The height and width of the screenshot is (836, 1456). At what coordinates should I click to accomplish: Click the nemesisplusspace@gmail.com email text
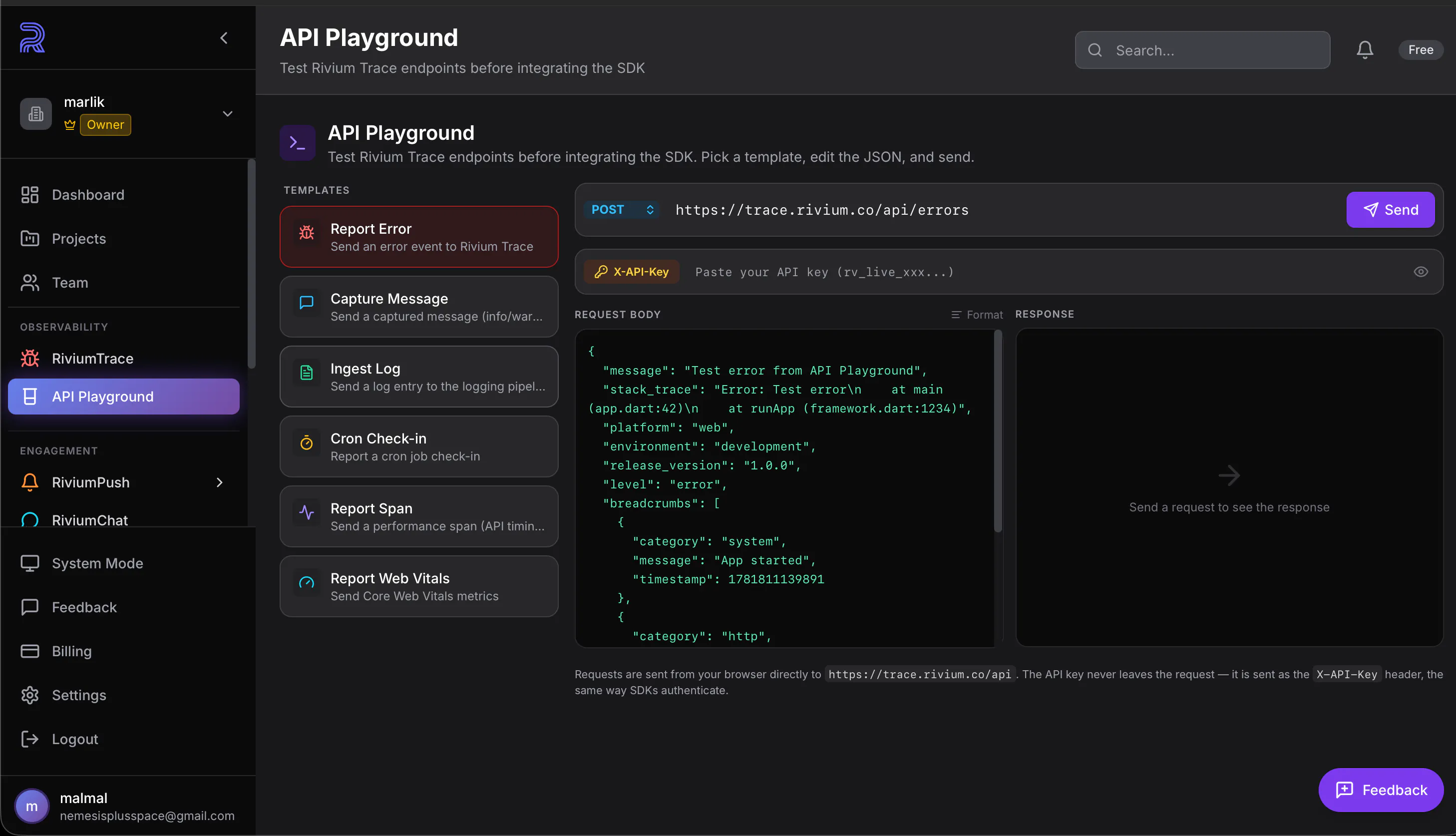pyautogui.click(x=147, y=816)
